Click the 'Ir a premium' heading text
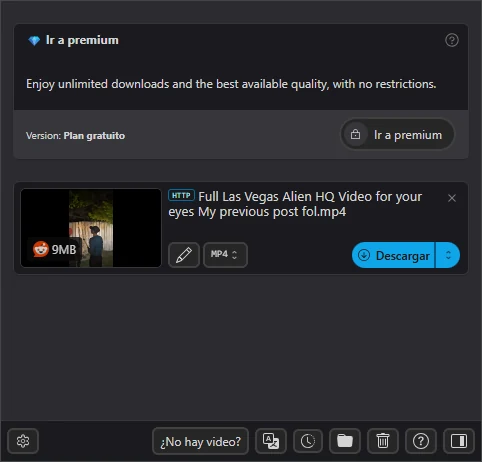482x462 pixels. point(82,40)
